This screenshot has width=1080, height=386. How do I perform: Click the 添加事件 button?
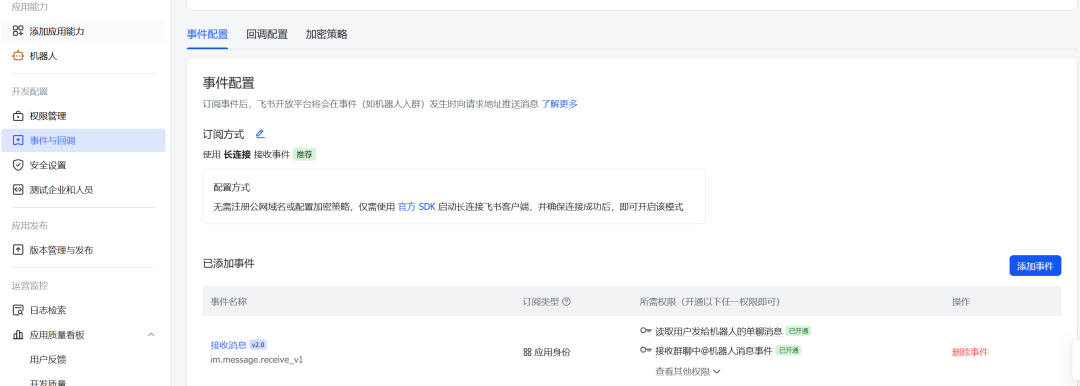[x=1035, y=265]
